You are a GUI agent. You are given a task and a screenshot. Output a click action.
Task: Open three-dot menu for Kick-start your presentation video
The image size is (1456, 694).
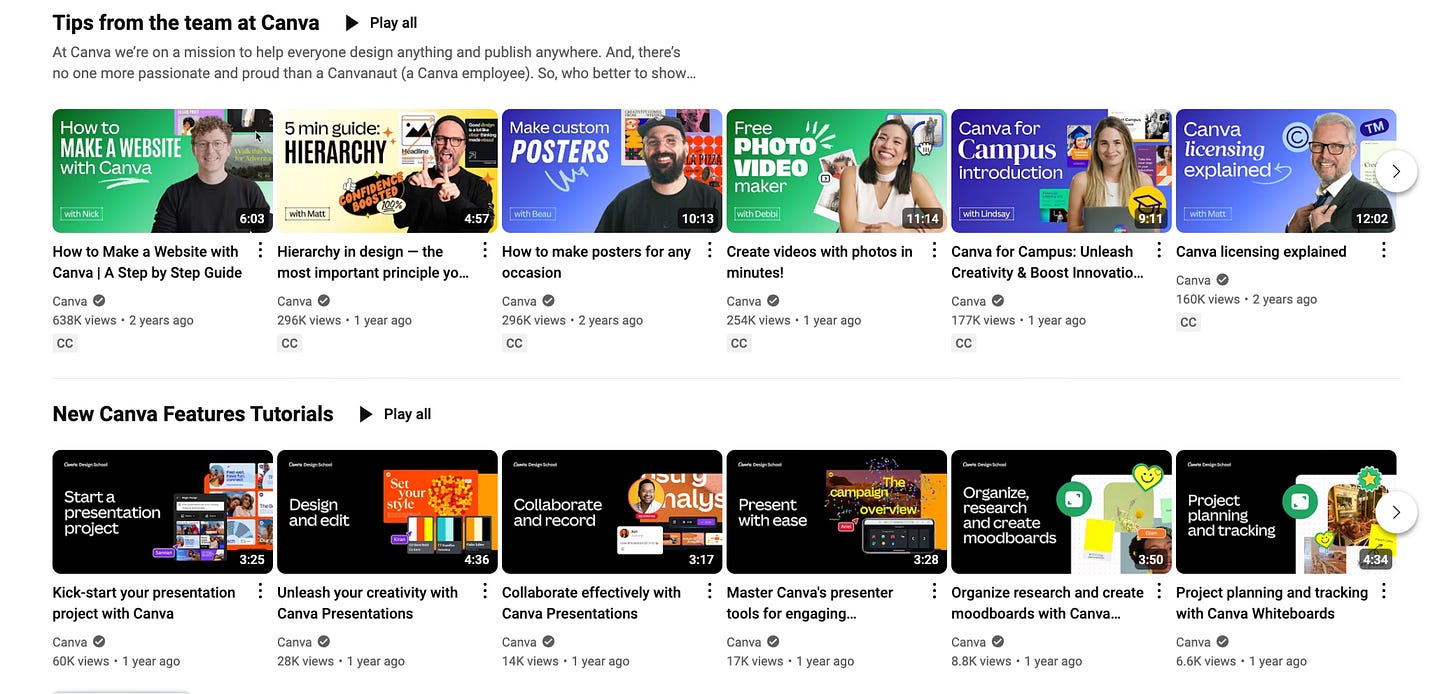(x=260, y=591)
